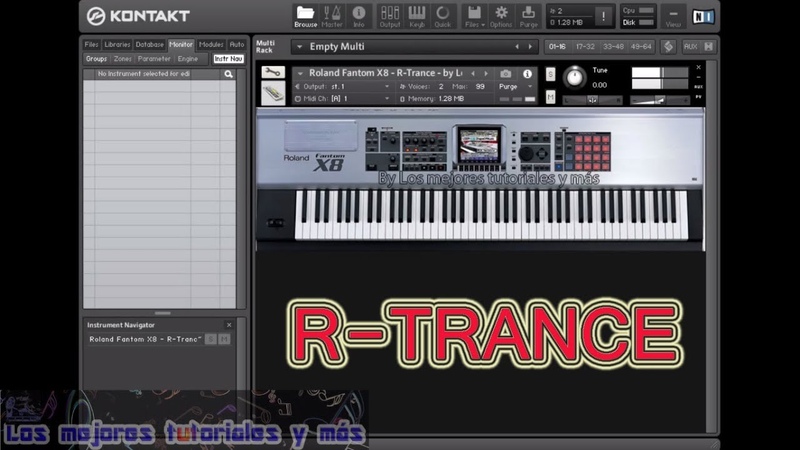The height and width of the screenshot is (450, 800).
Task: Close the Instrument Navigator pane
Action: (229, 325)
